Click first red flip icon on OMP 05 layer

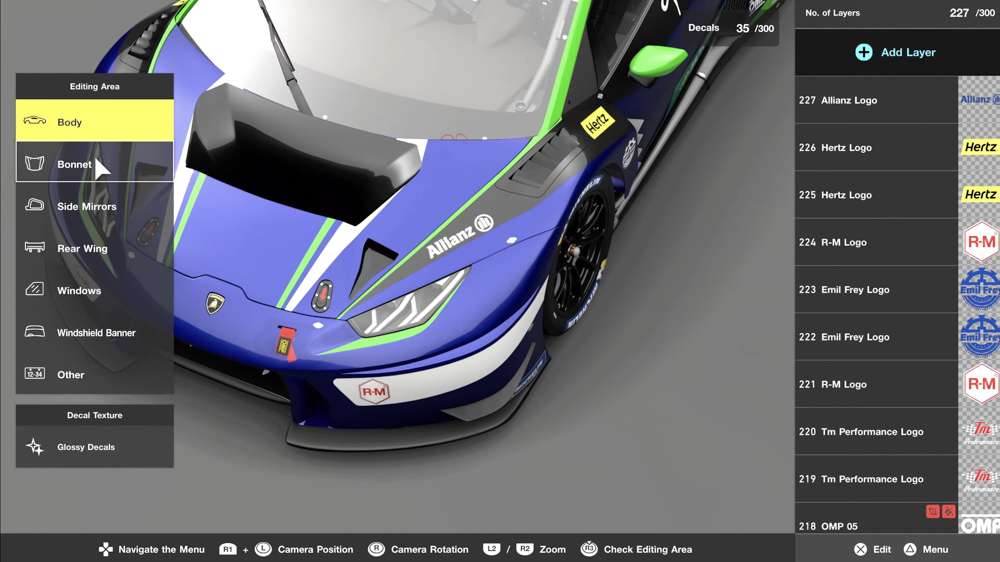pos(932,511)
